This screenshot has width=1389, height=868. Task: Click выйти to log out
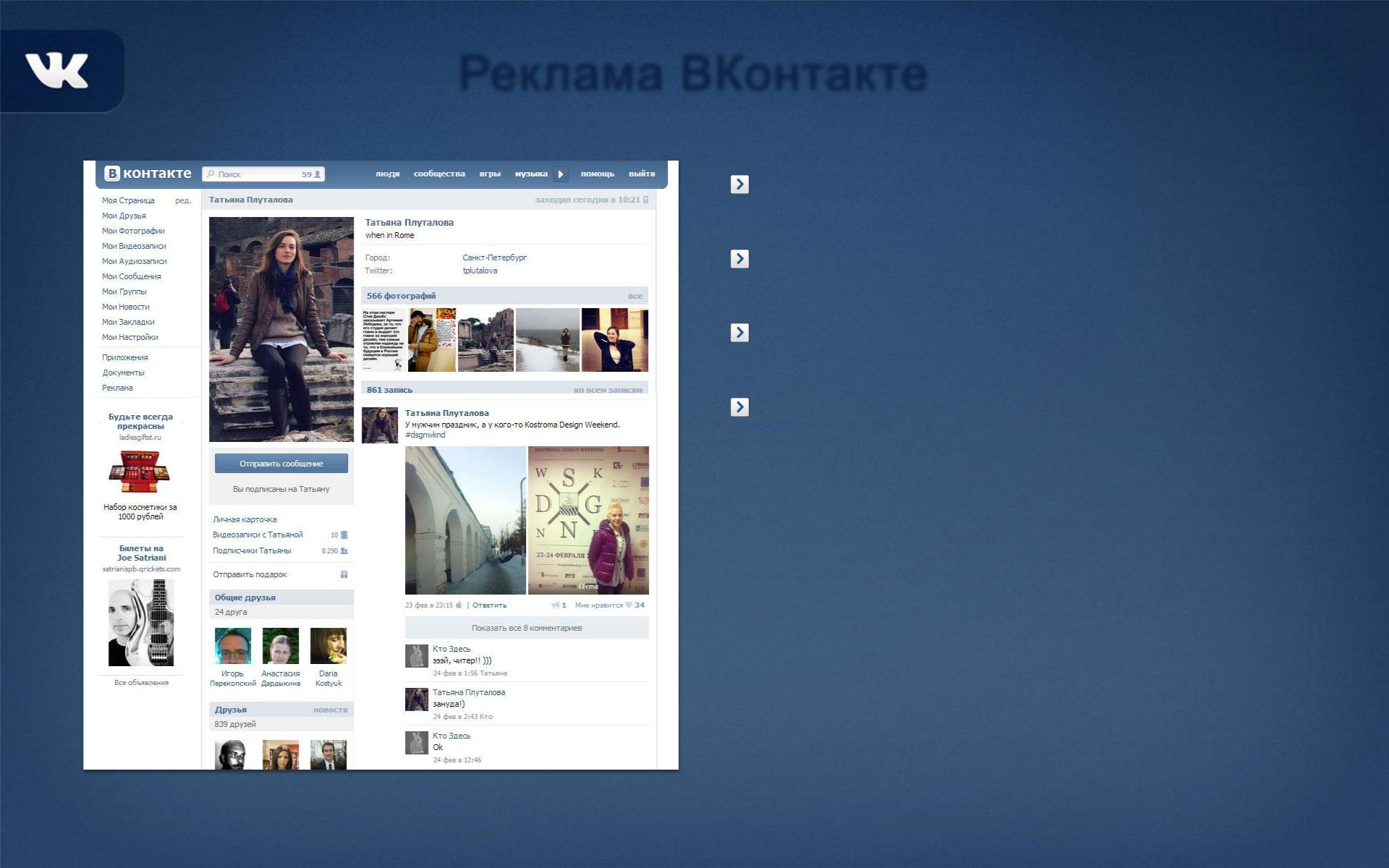pyautogui.click(x=642, y=174)
